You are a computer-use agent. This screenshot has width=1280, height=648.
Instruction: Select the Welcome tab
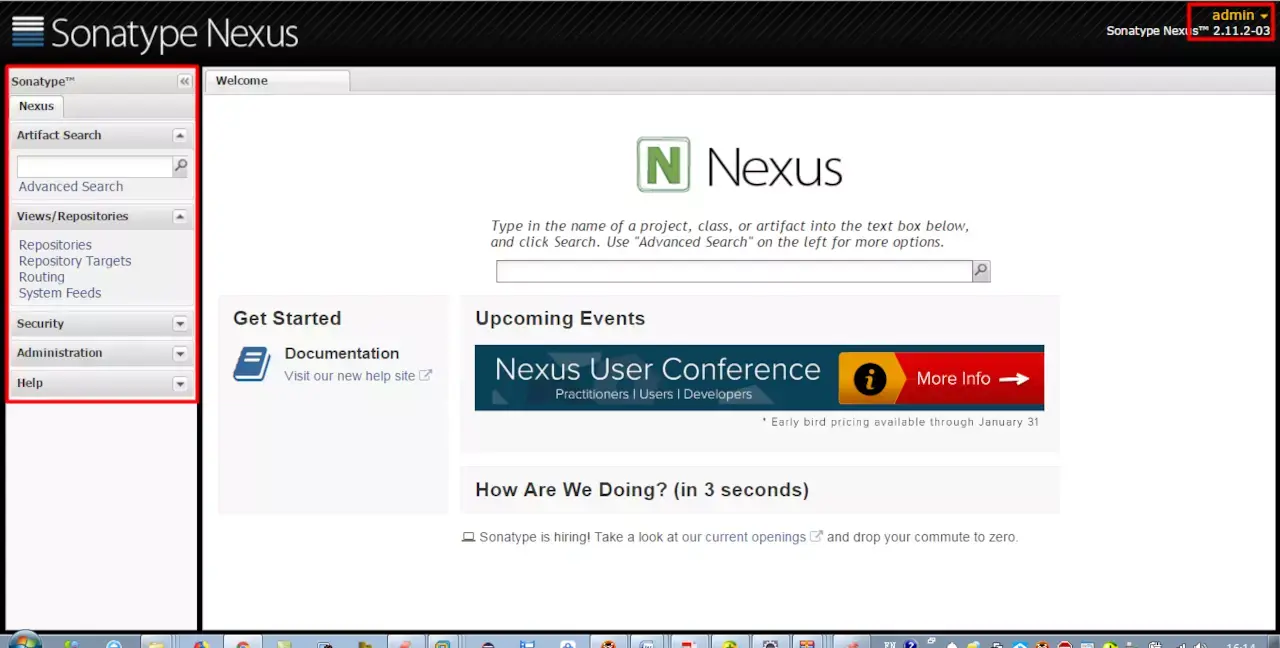(277, 81)
